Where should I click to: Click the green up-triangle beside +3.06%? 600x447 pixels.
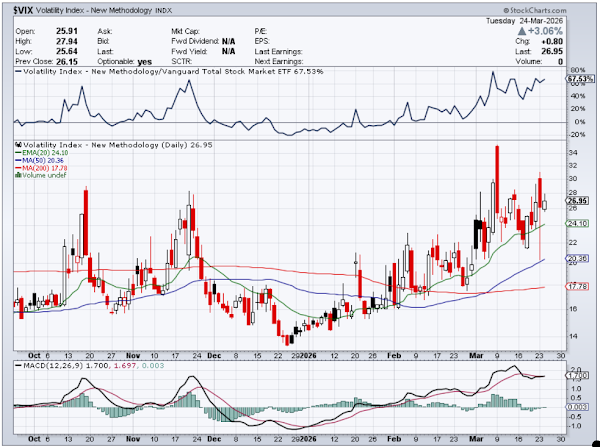pyautogui.click(x=522, y=31)
